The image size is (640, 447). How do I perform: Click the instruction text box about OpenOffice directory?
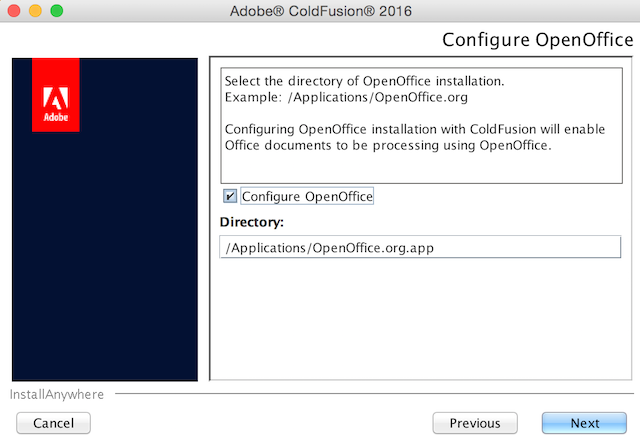(422, 126)
